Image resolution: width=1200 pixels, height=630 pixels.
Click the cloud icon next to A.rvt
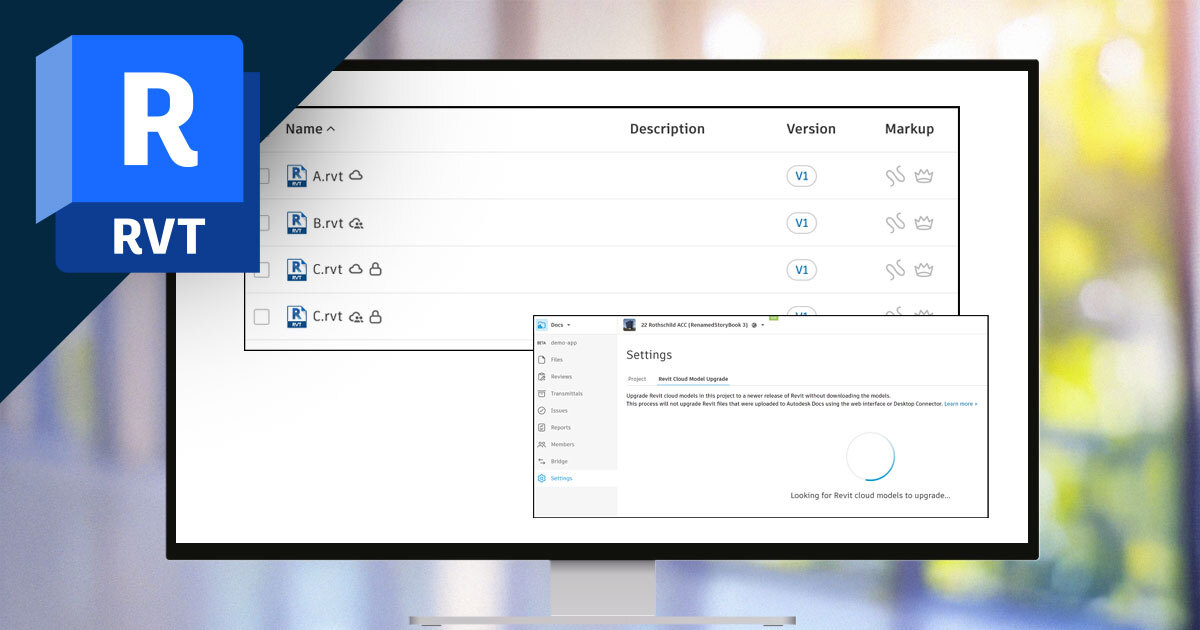pyautogui.click(x=356, y=175)
